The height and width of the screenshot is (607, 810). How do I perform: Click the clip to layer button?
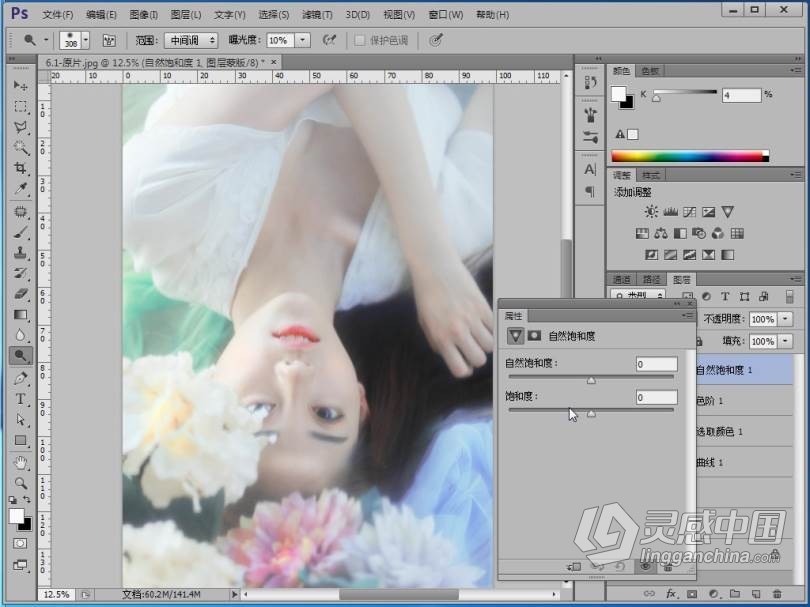[x=573, y=567]
